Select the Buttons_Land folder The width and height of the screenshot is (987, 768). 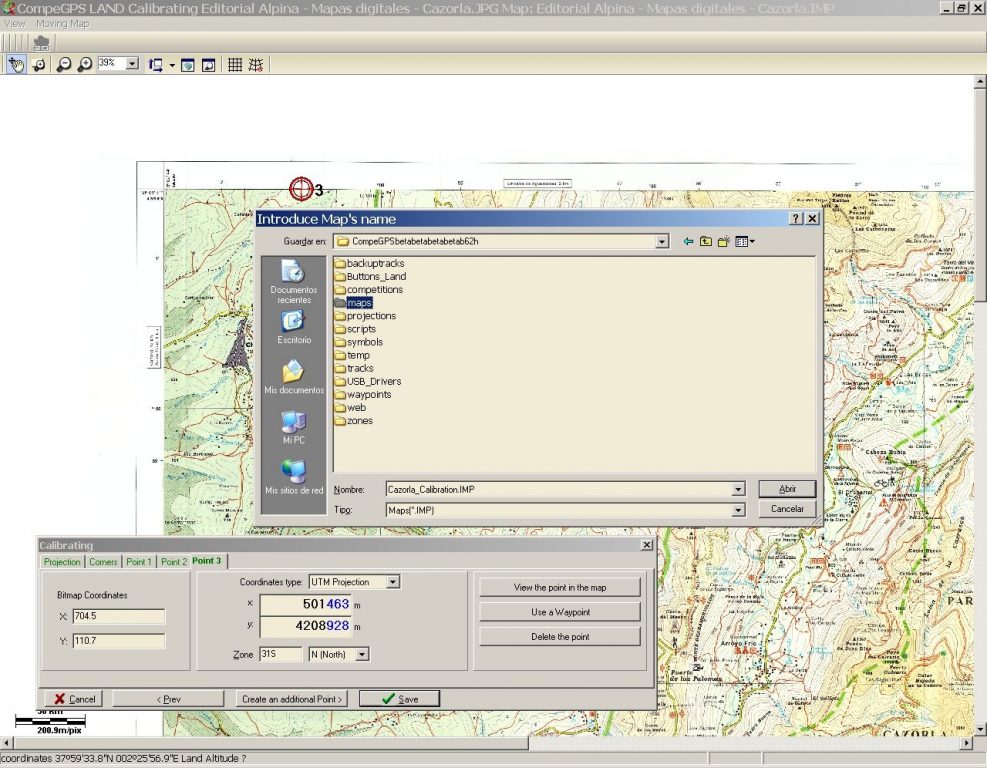tap(370, 276)
